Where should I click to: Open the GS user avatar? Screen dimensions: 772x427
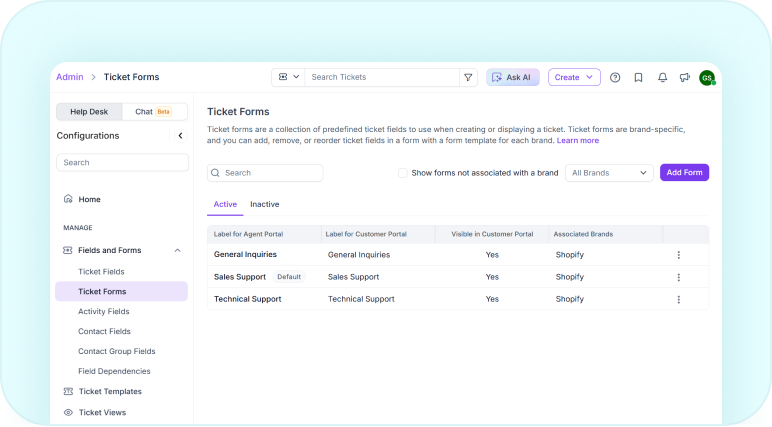pyautogui.click(x=707, y=77)
